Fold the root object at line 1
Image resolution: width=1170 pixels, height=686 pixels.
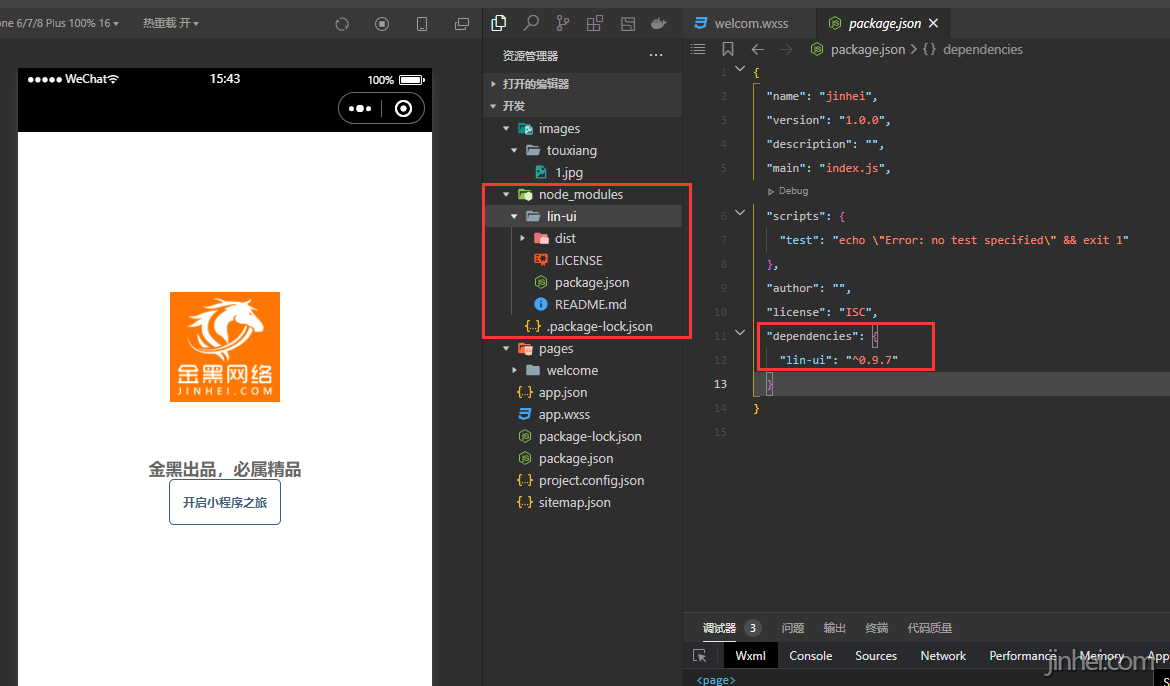tap(739, 69)
